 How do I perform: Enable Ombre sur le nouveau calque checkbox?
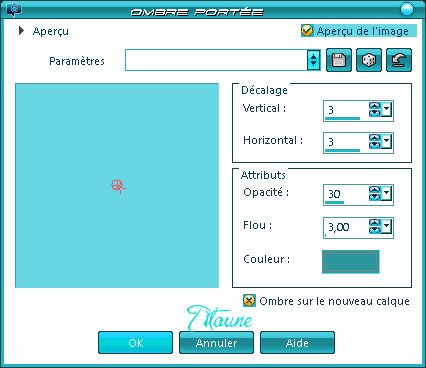[249, 301]
